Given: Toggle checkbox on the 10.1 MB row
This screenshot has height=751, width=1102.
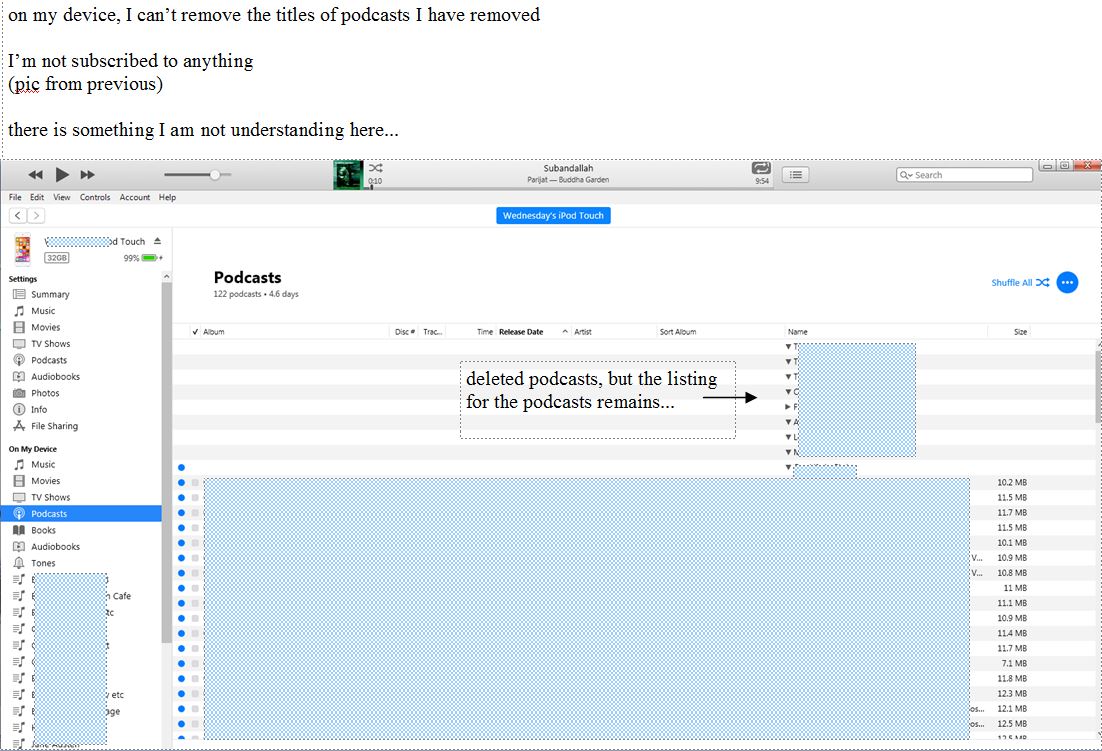Looking at the screenshot, I should pos(195,543).
